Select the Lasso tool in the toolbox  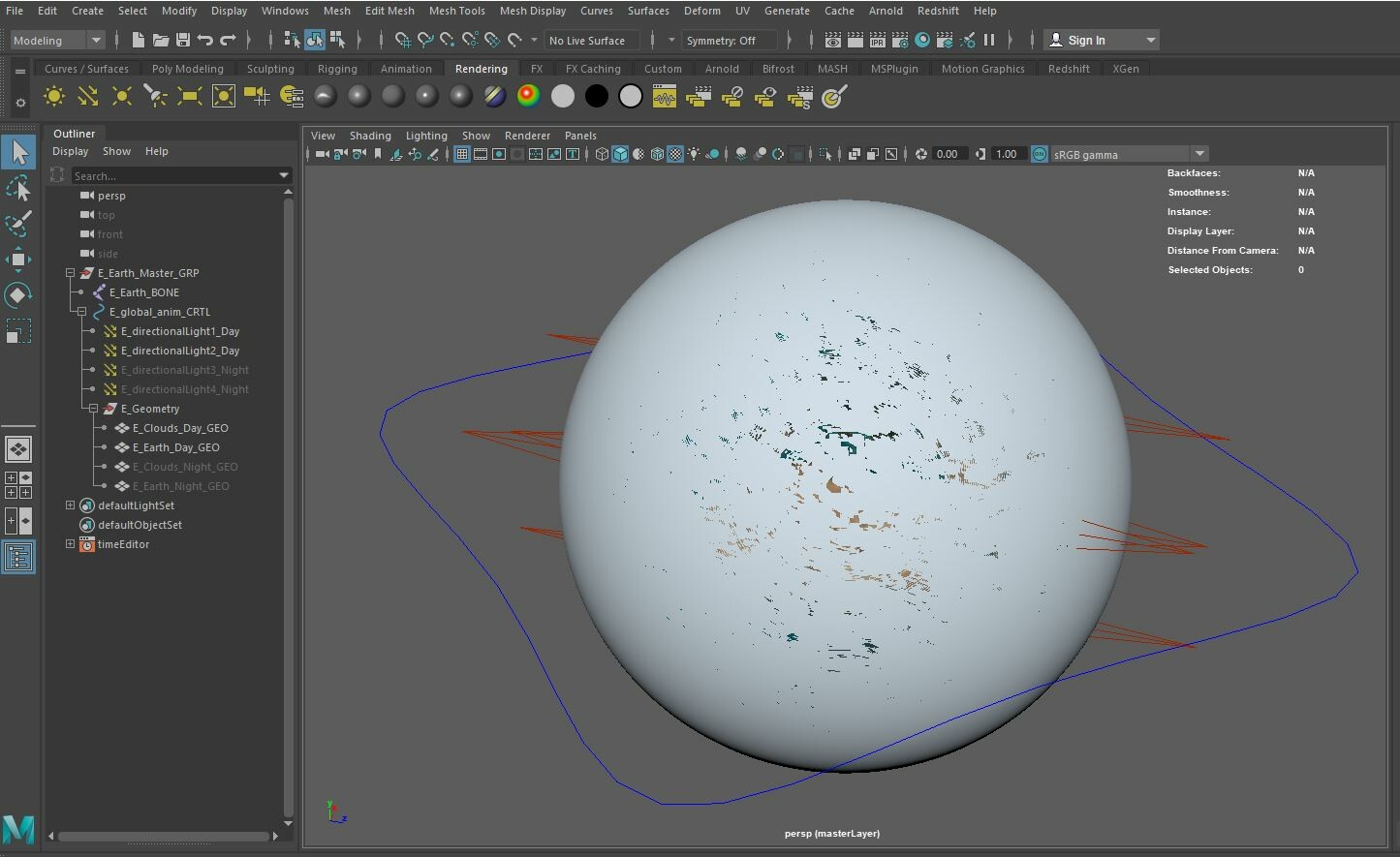pyautogui.click(x=18, y=188)
